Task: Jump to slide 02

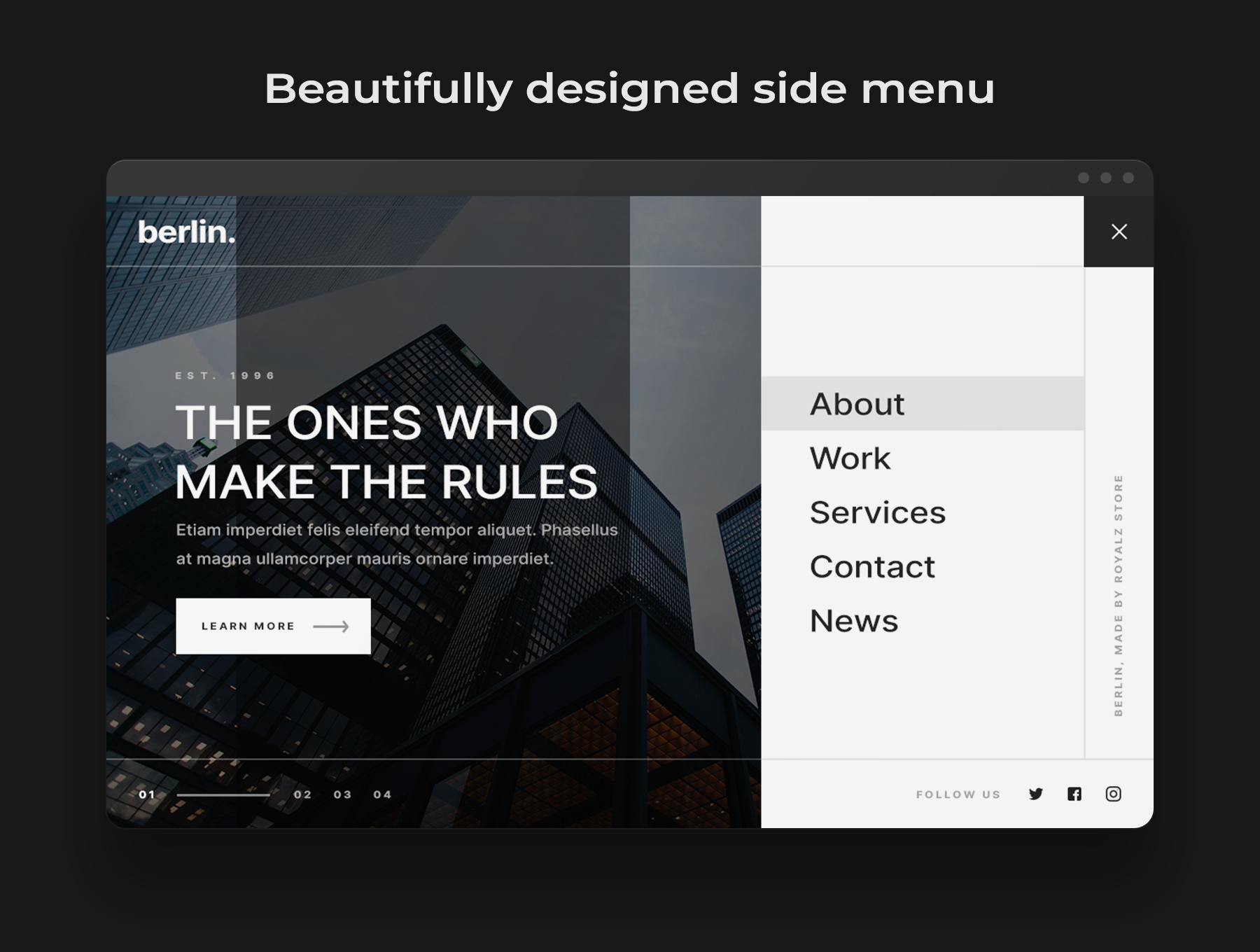Action: tap(302, 794)
